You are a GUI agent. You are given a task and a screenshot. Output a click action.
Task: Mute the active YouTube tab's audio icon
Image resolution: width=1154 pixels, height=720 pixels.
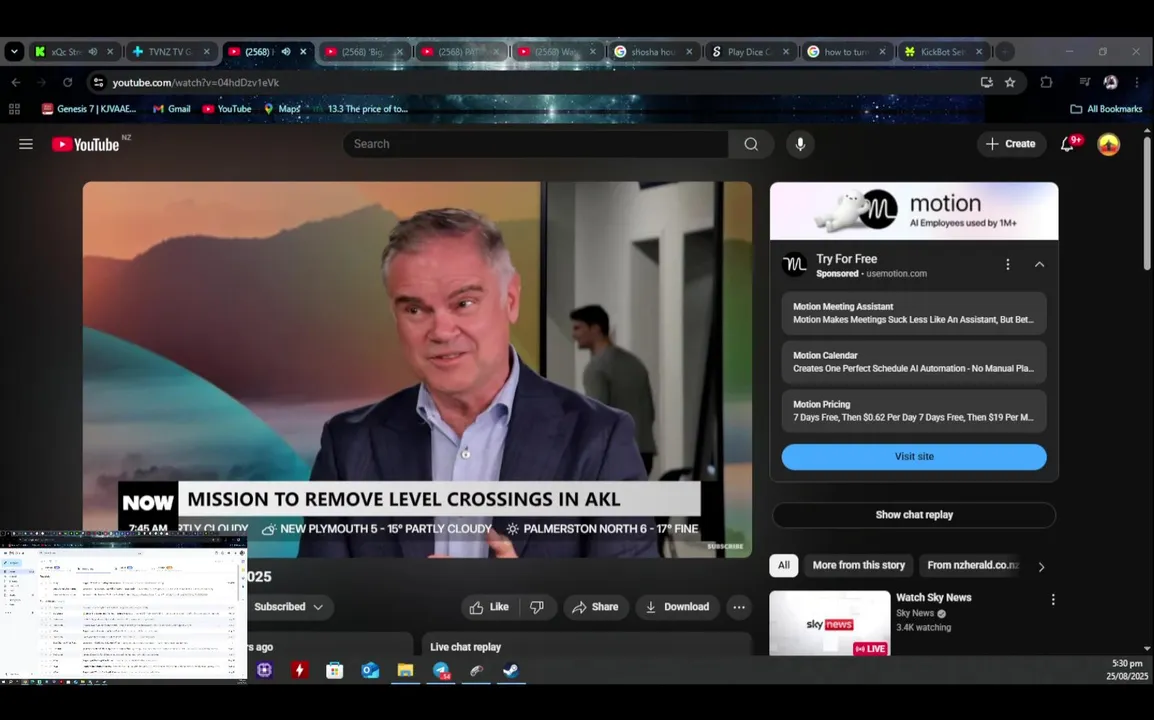[x=286, y=52]
